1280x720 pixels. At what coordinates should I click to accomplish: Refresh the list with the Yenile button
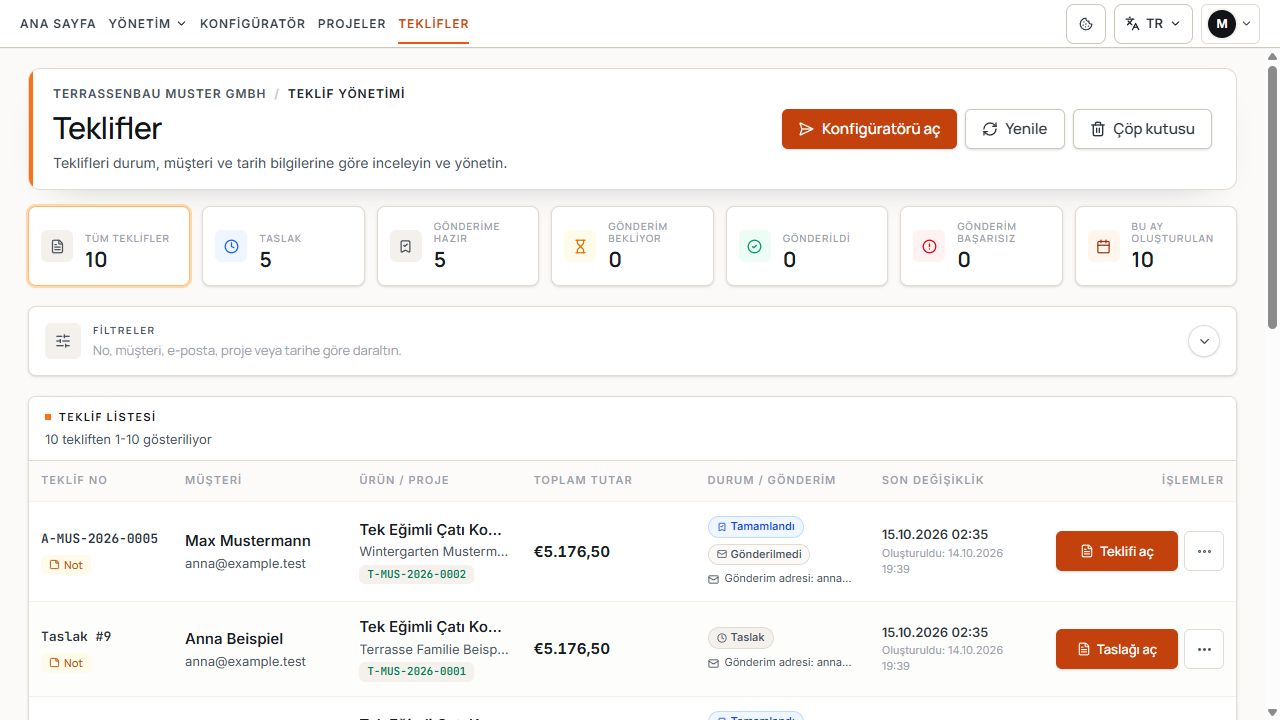(1015, 129)
